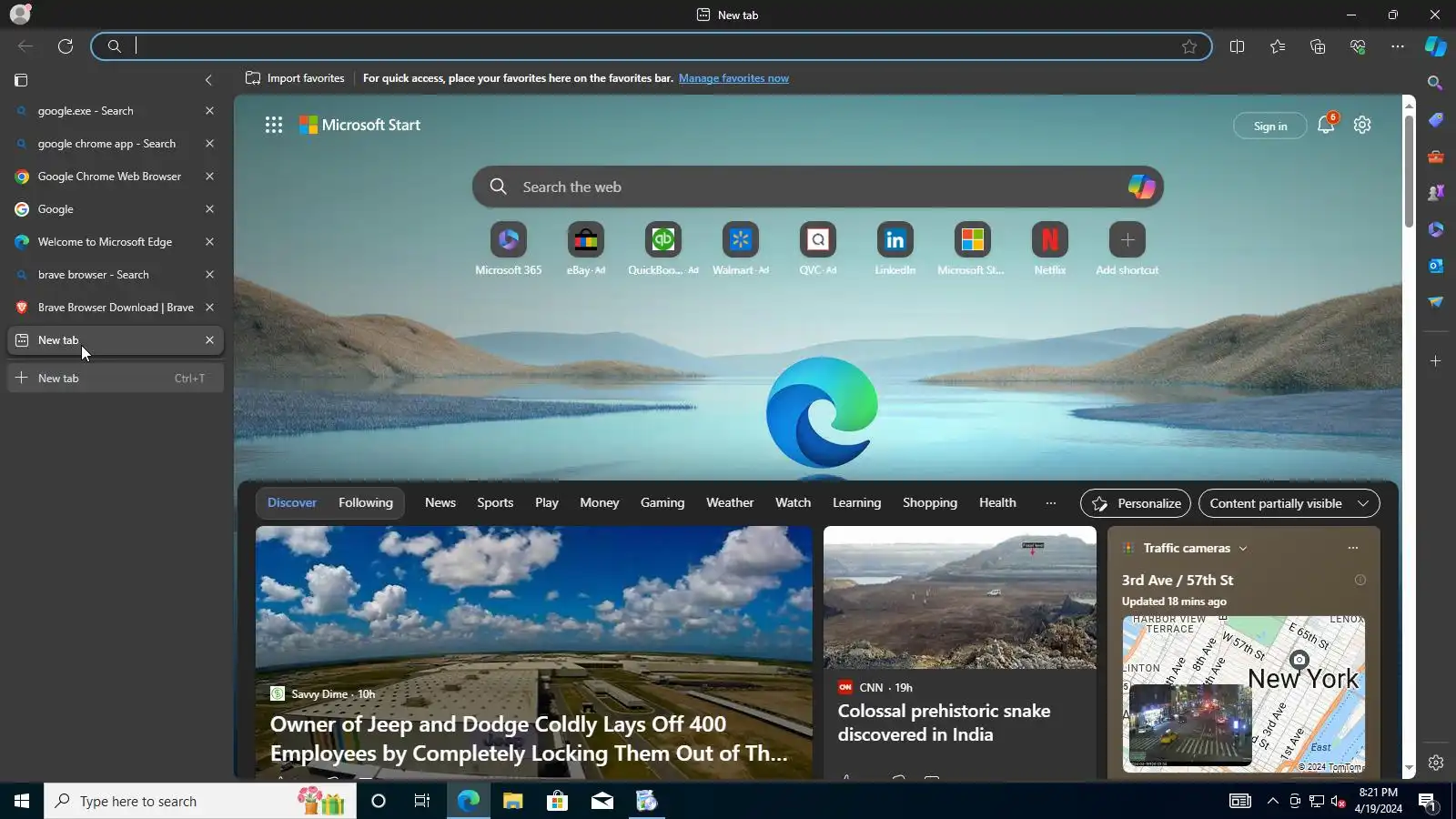Click the Sign in button

1270,126
